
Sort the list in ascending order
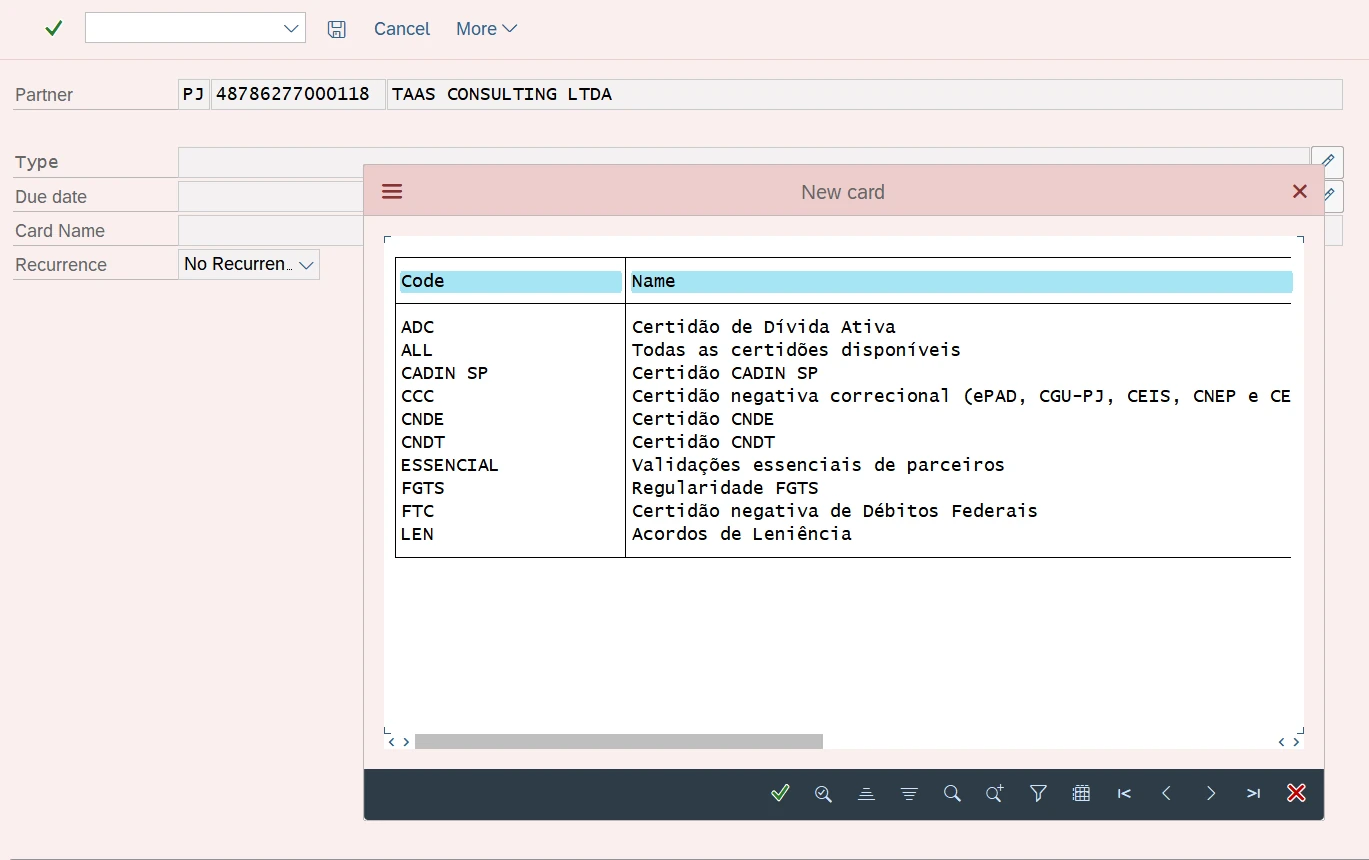(867, 793)
